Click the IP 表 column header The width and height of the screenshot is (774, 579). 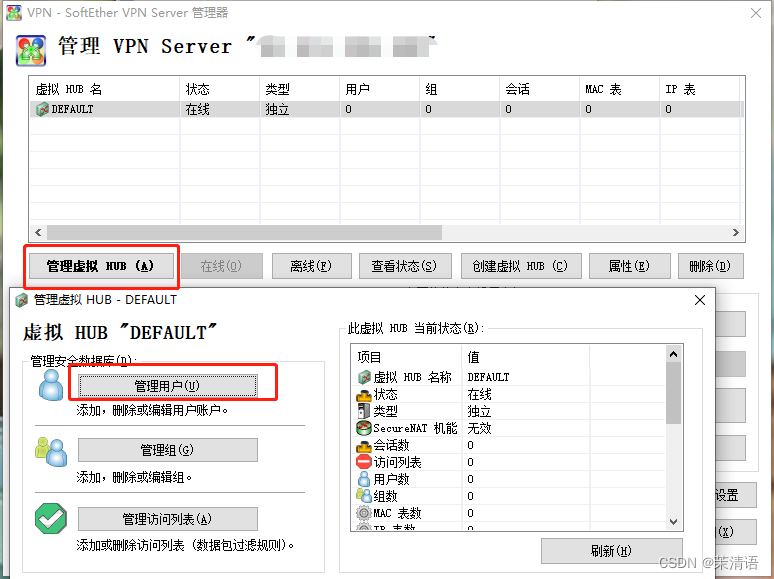tap(699, 89)
